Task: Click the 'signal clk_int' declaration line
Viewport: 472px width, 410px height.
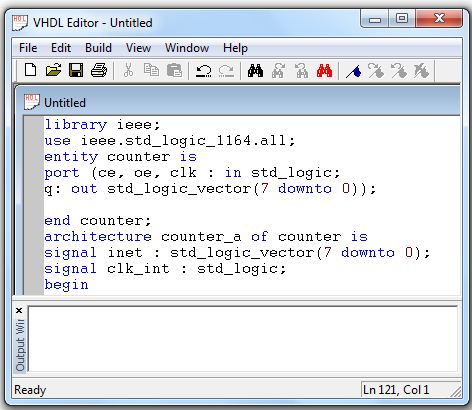Action: (165, 269)
